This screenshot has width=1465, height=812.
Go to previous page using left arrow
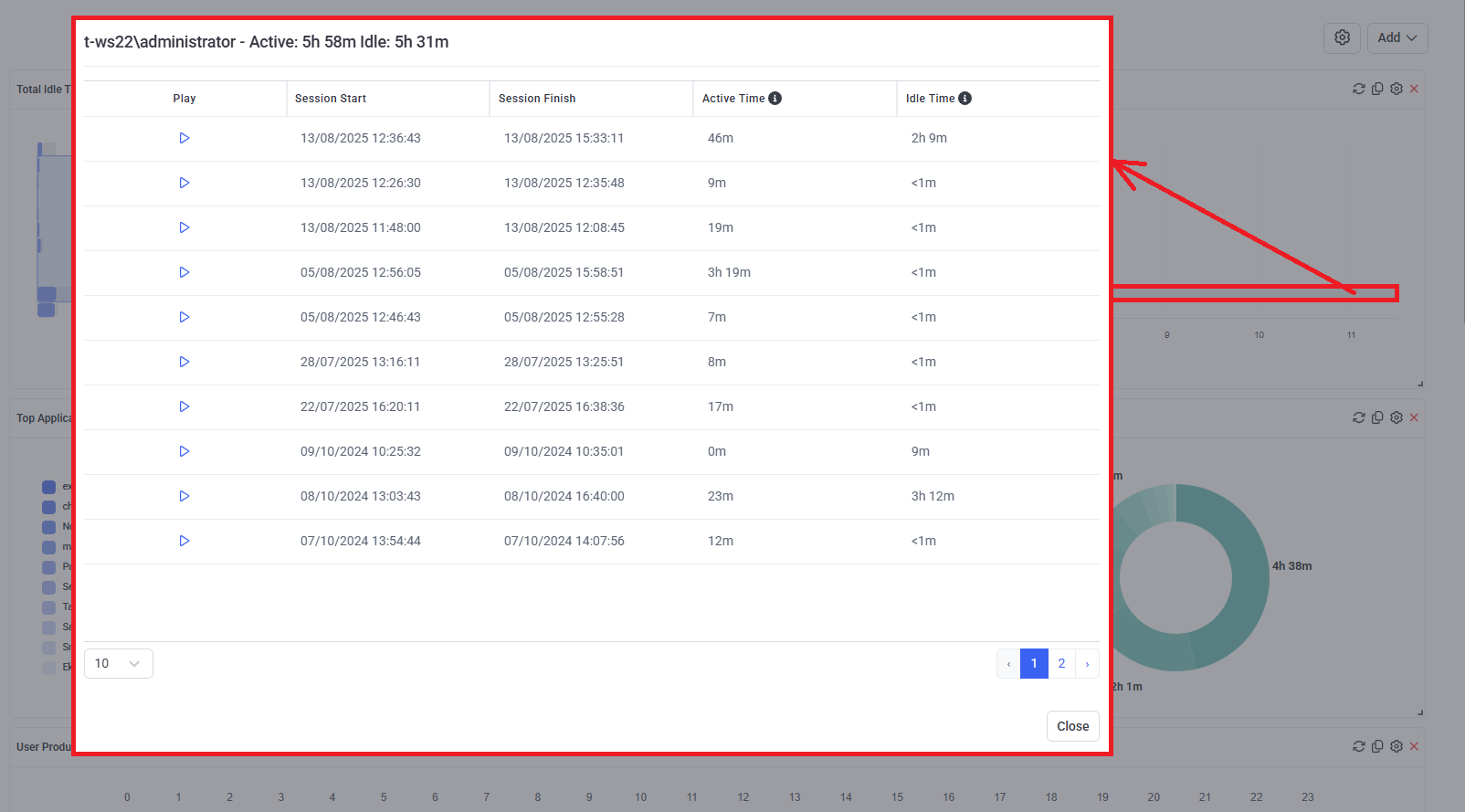point(1008,663)
